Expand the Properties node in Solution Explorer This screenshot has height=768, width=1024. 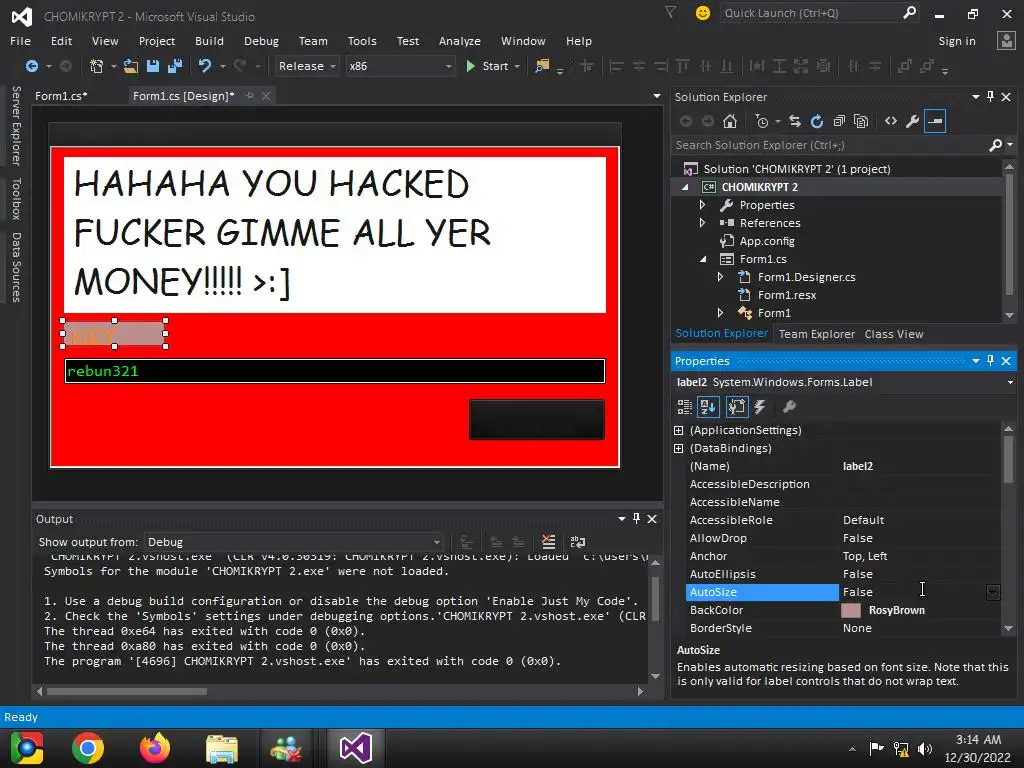click(x=702, y=204)
